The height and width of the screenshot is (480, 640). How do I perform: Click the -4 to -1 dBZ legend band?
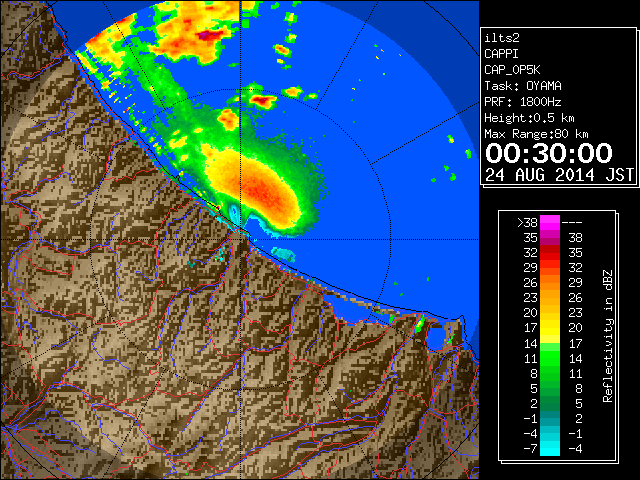point(550,434)
